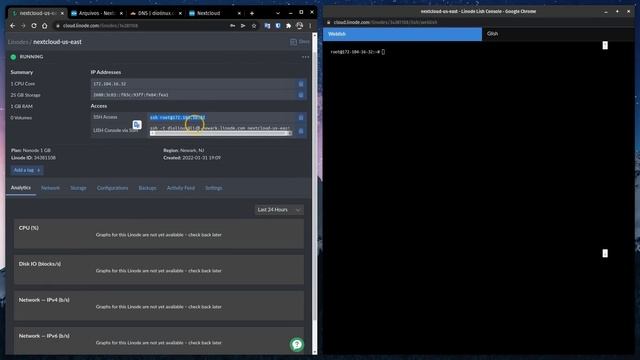The width and height of the screenshot is (640, 360).
Task: Select the SSH Access command text
Action: (x=178, y=118)
